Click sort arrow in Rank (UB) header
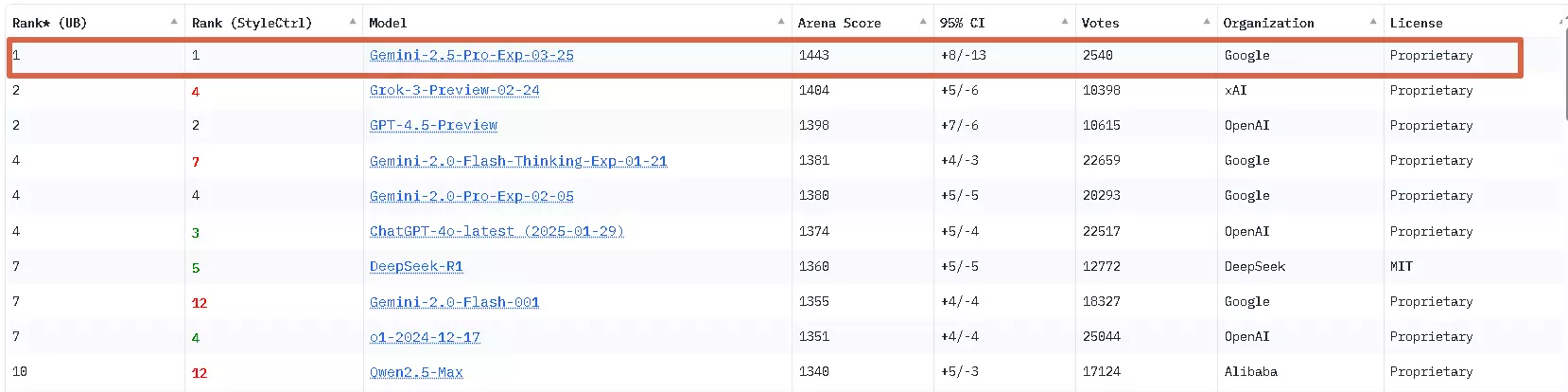 point(174,22)
